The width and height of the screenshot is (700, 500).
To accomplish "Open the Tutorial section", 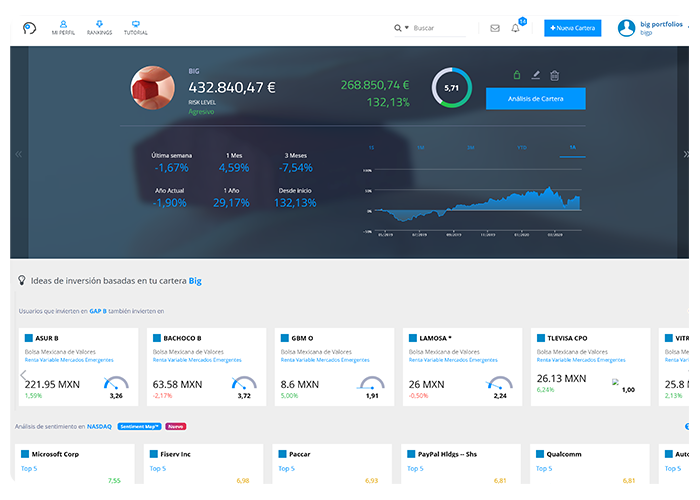I will [136, 27].
